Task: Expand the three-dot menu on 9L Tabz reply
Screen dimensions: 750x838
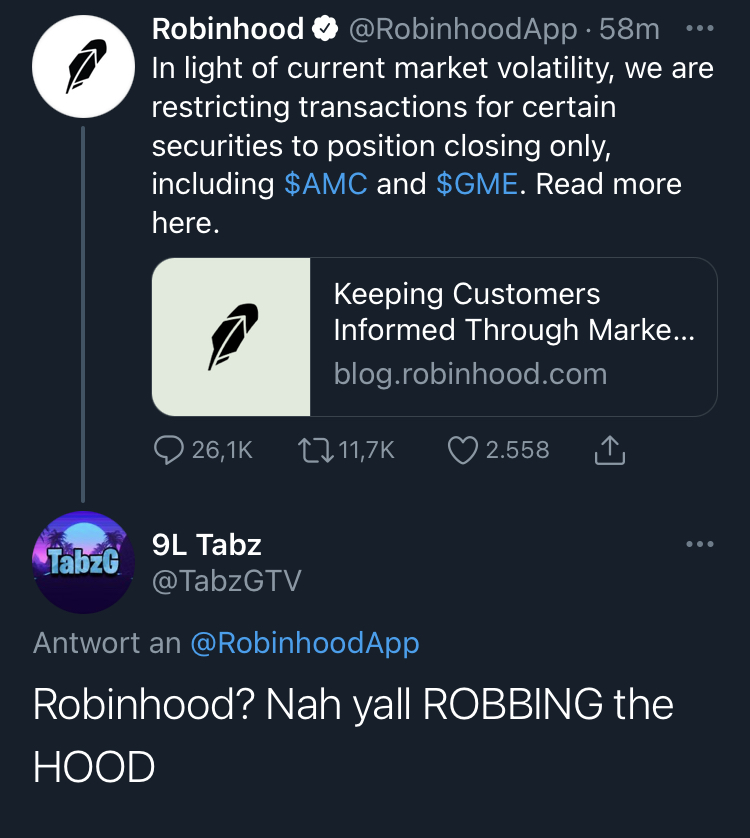Action: [x=699, y=545]
